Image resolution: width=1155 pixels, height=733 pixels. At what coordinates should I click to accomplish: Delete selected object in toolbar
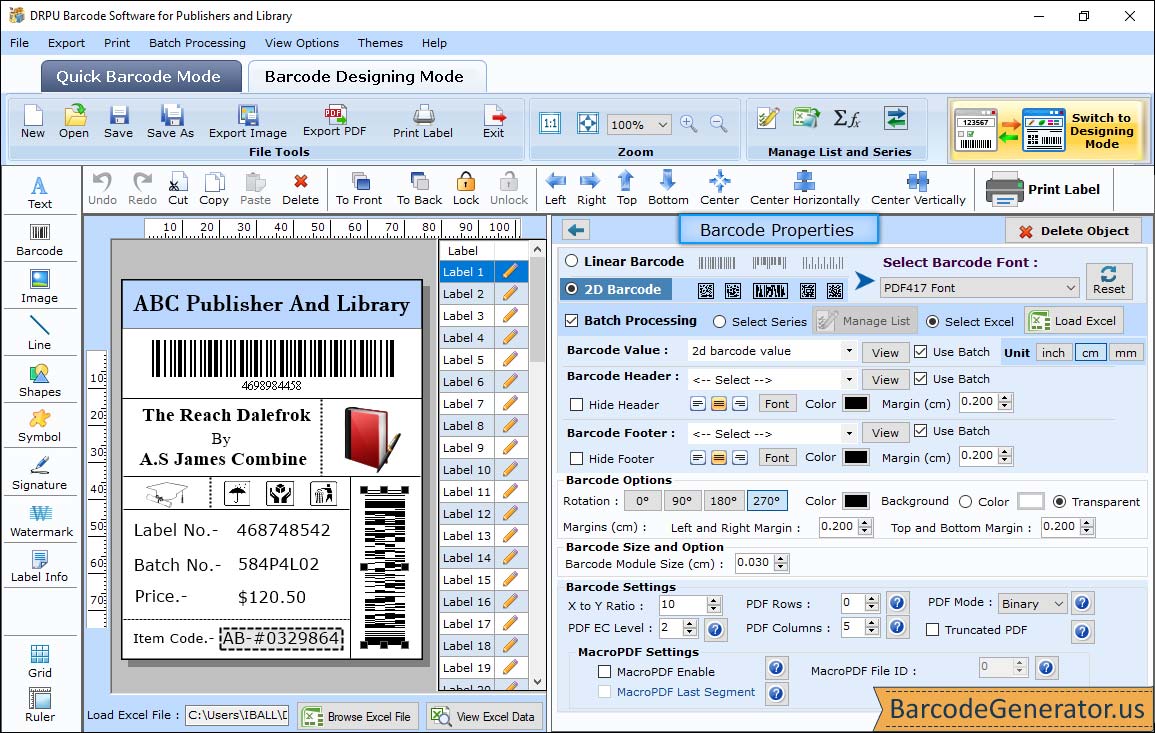301,189
